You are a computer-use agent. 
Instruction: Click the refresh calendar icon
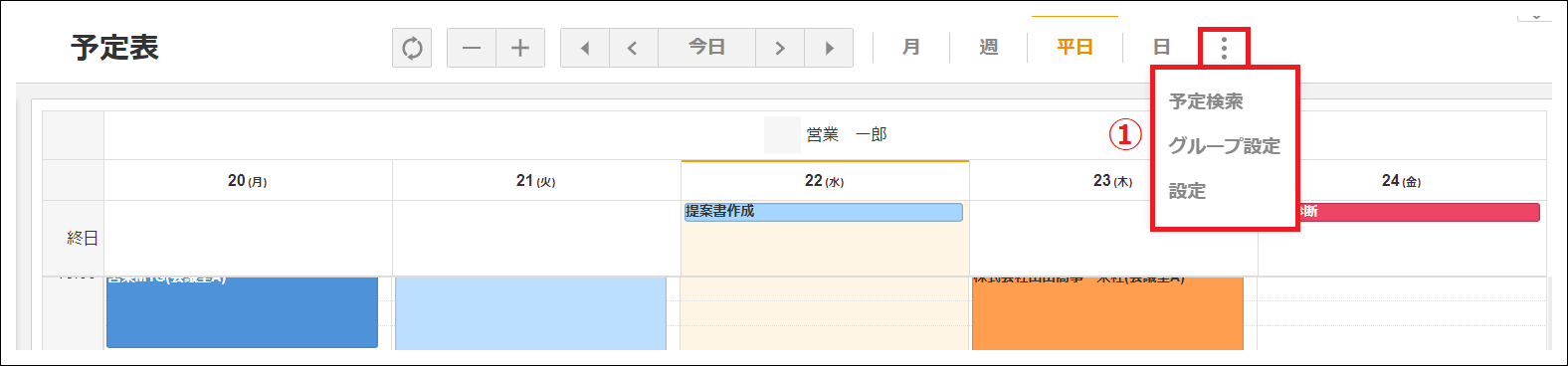412,48
